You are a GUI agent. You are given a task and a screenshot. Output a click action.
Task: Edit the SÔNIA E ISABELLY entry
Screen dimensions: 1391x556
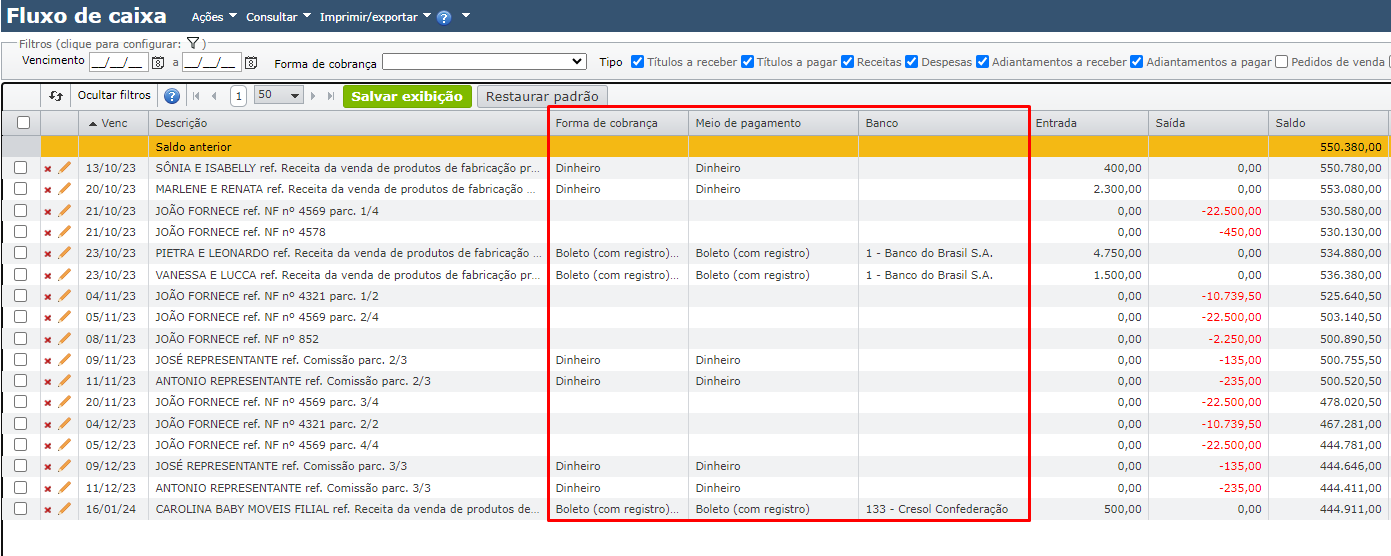[64, 168]
